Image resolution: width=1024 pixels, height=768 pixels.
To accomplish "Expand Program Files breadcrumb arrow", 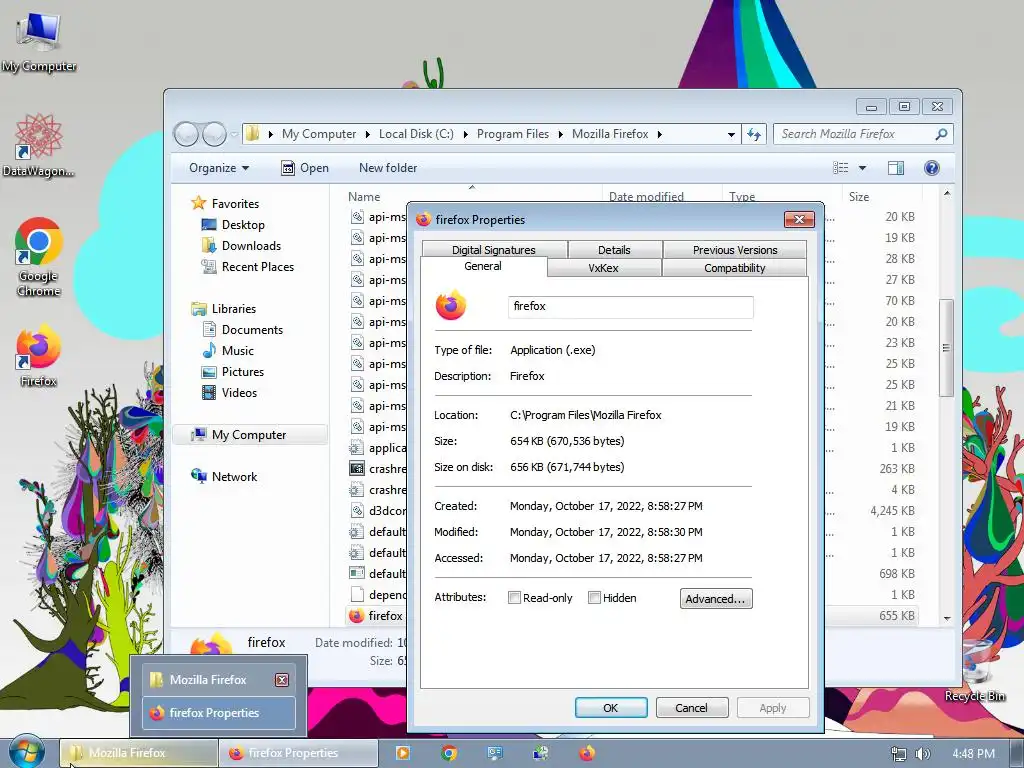I will (560, 134).
